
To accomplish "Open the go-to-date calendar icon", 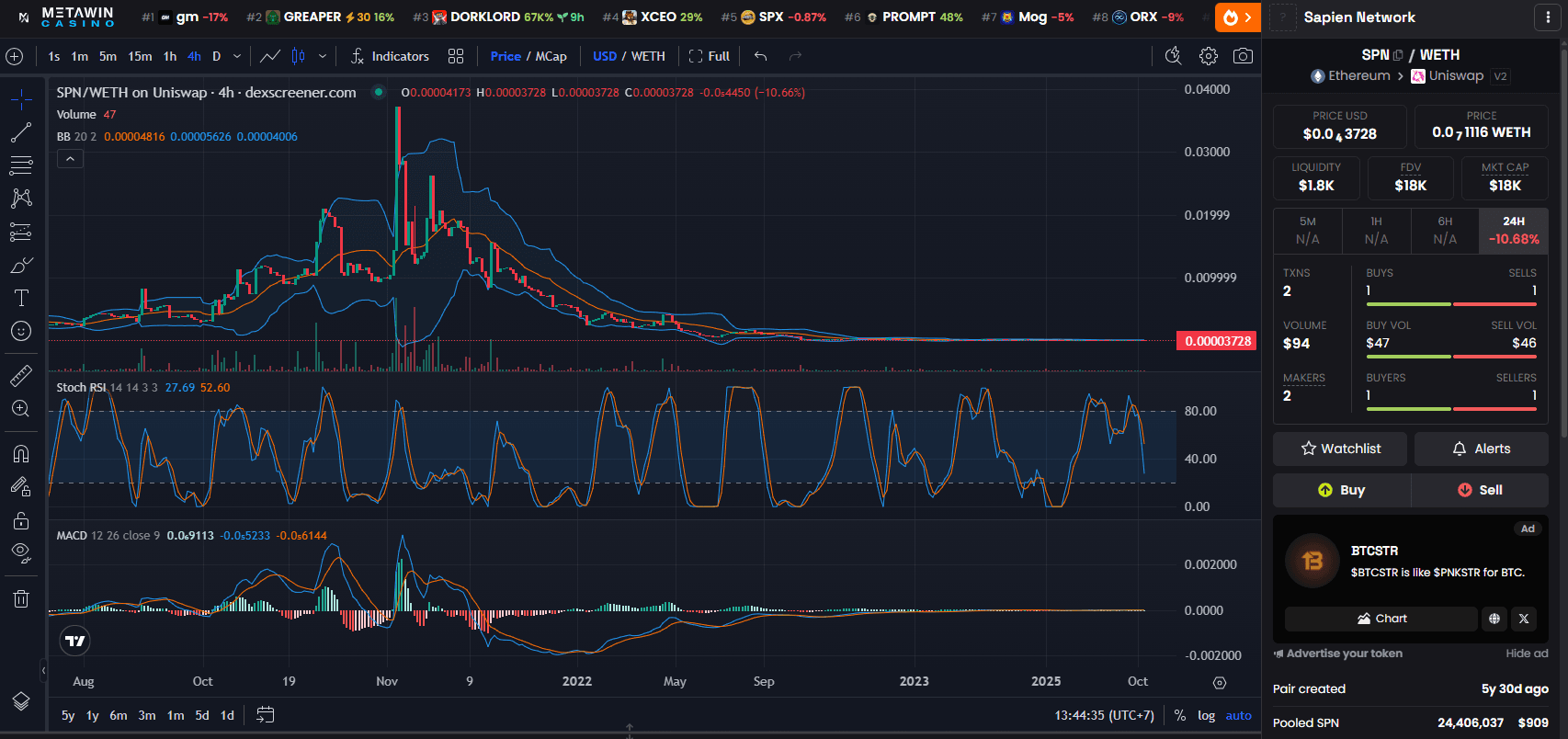I will 265,715.
